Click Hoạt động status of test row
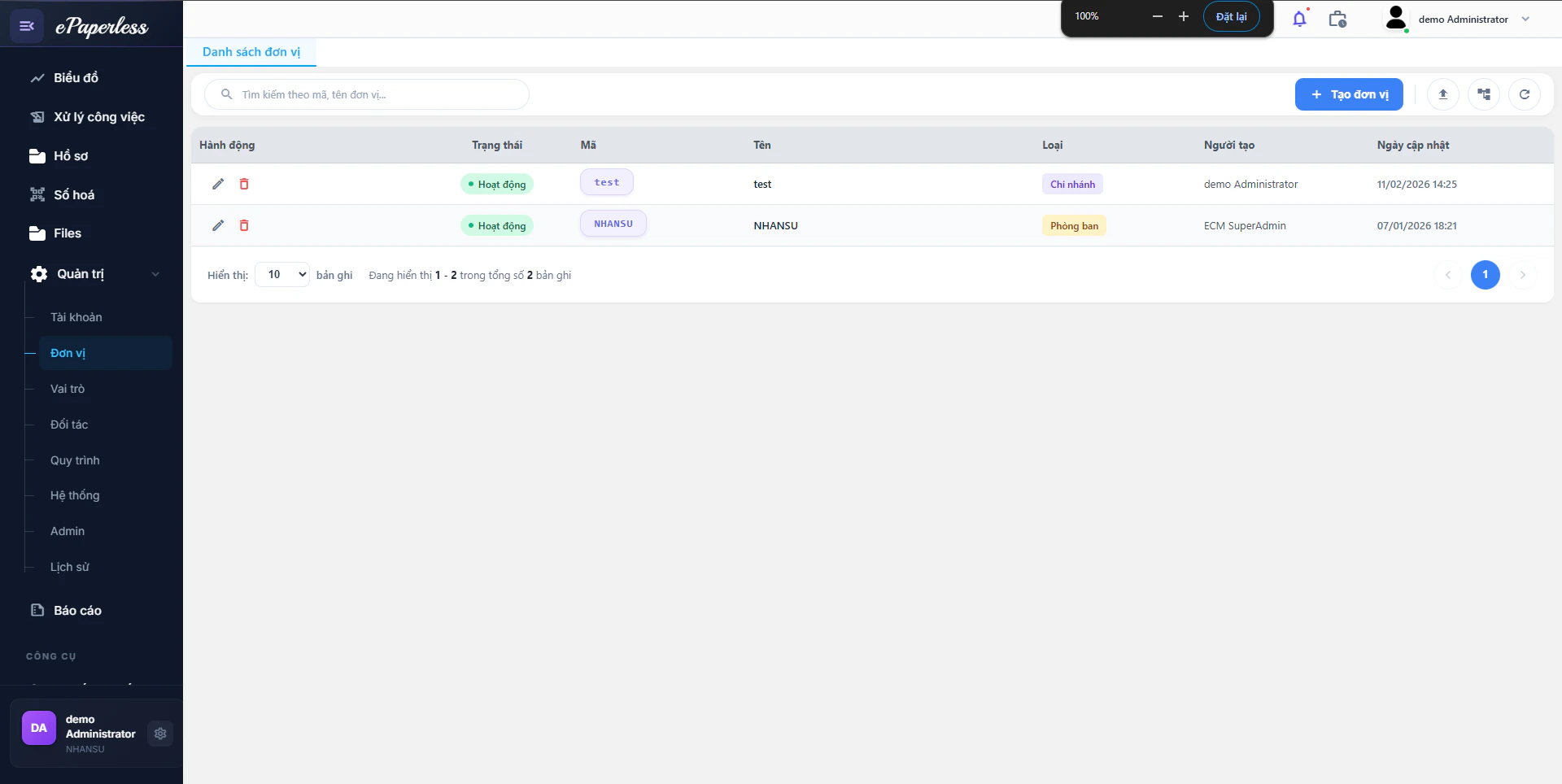Screen dimensions: 1562x784 pos(497,185)
